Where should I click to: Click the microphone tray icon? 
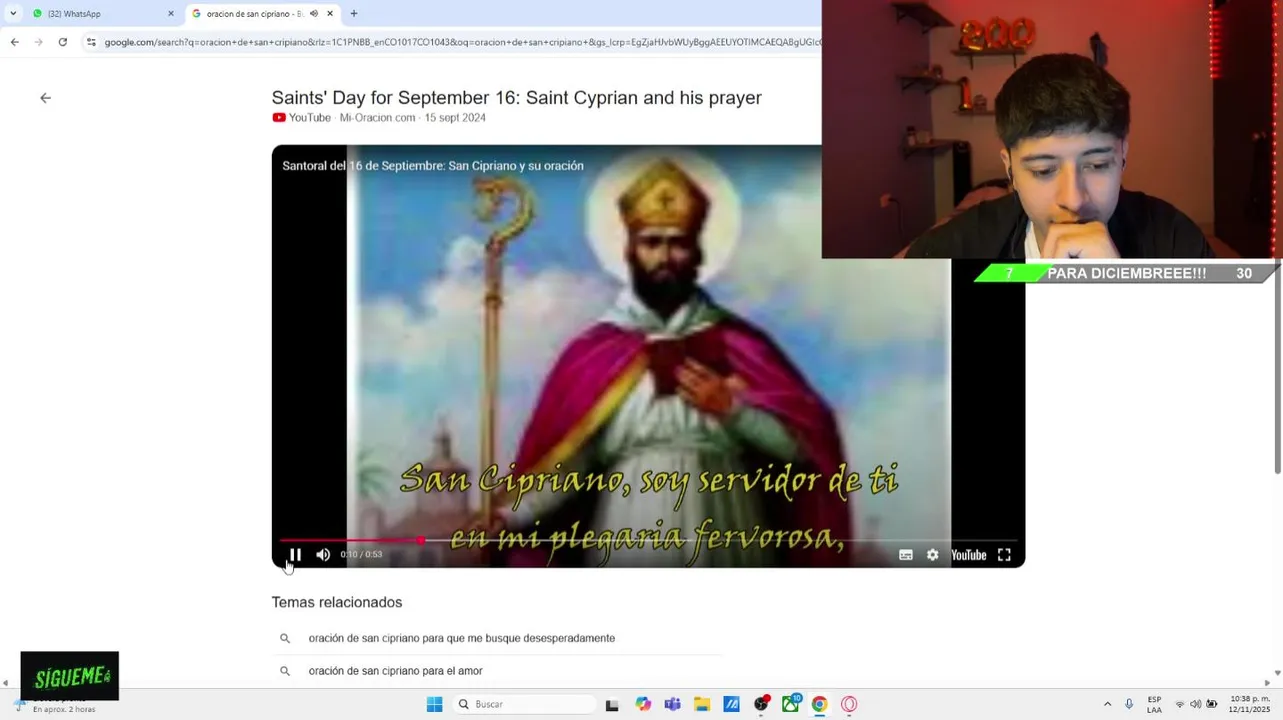point(1129,704)
